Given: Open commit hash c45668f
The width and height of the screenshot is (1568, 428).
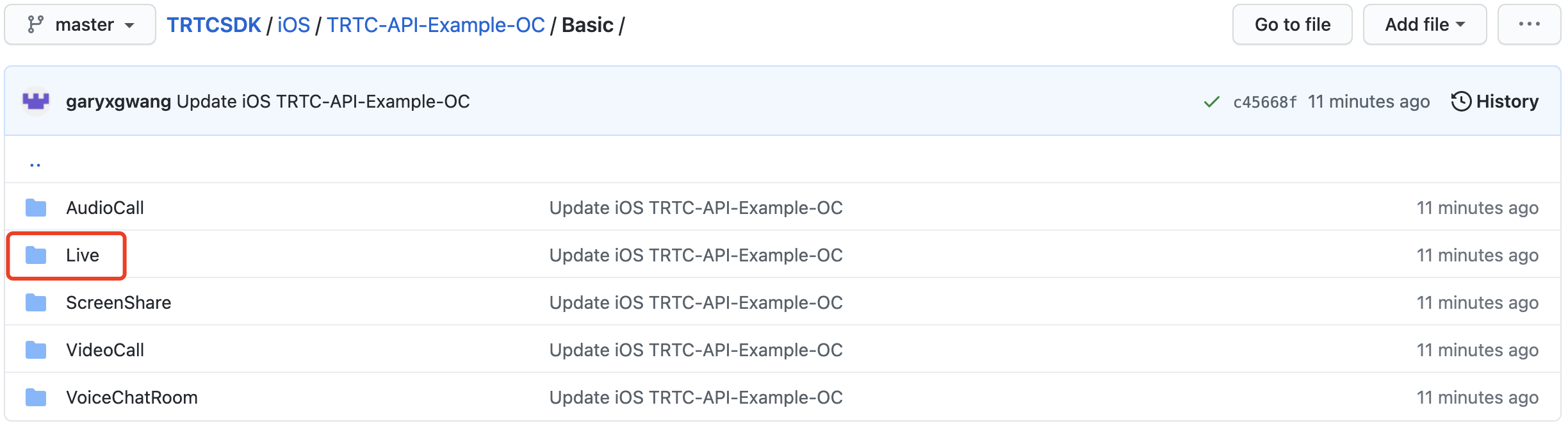Looking at the screenshot, I should tap(1264, 102).
